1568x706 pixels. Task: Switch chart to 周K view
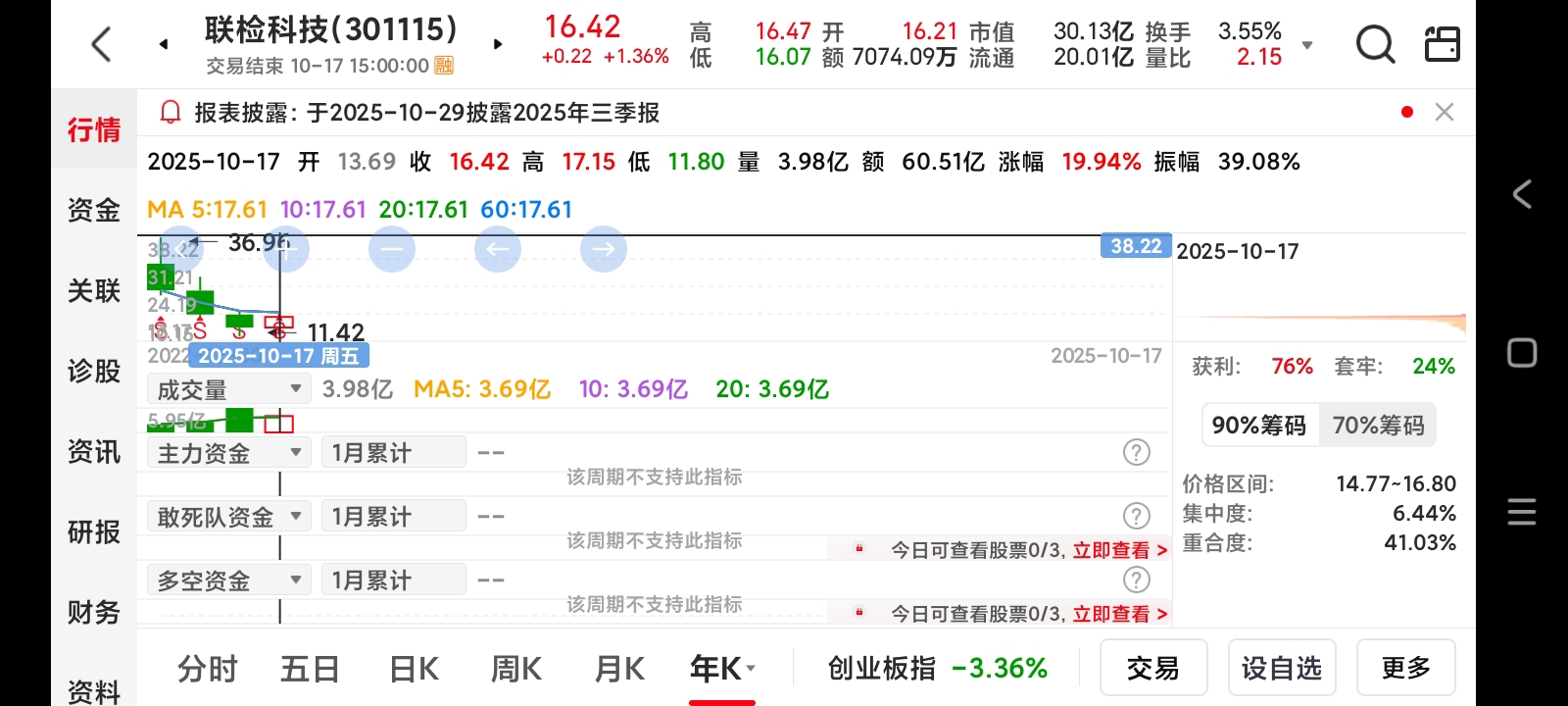point(516,669)
